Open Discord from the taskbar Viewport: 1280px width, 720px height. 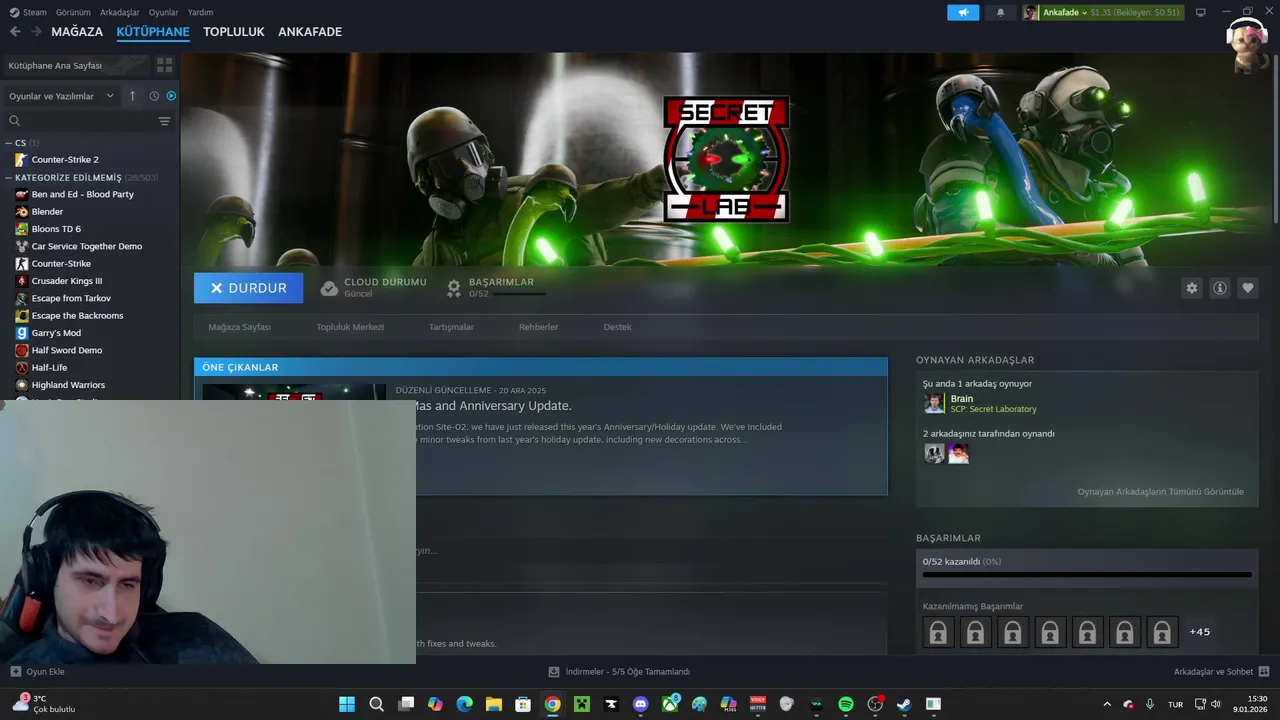tap(641, 704)
